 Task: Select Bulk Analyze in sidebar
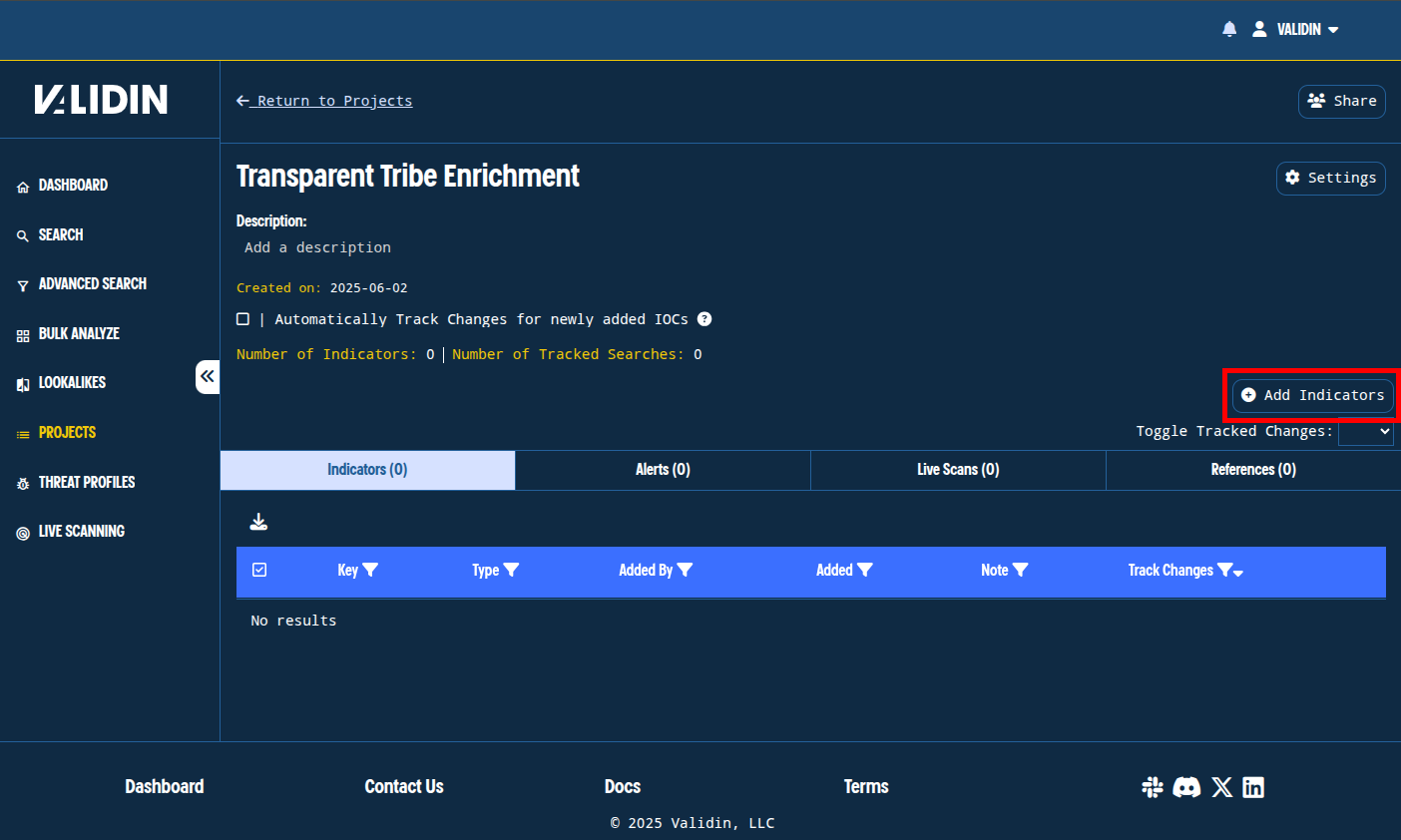68,334
